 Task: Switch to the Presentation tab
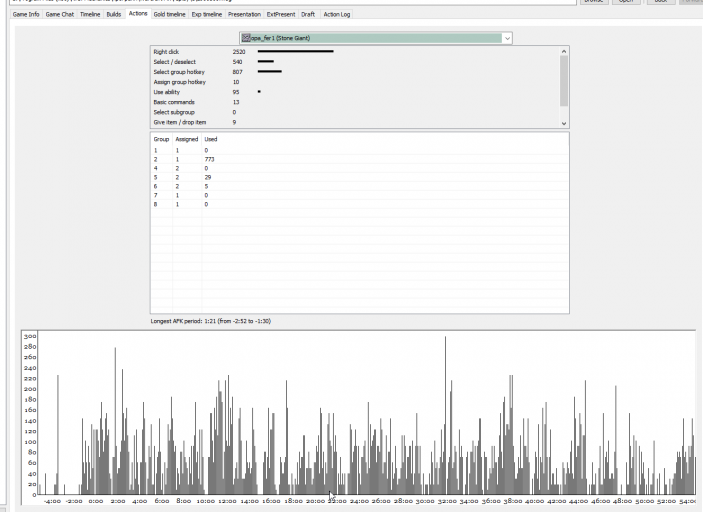pos(244,14)
